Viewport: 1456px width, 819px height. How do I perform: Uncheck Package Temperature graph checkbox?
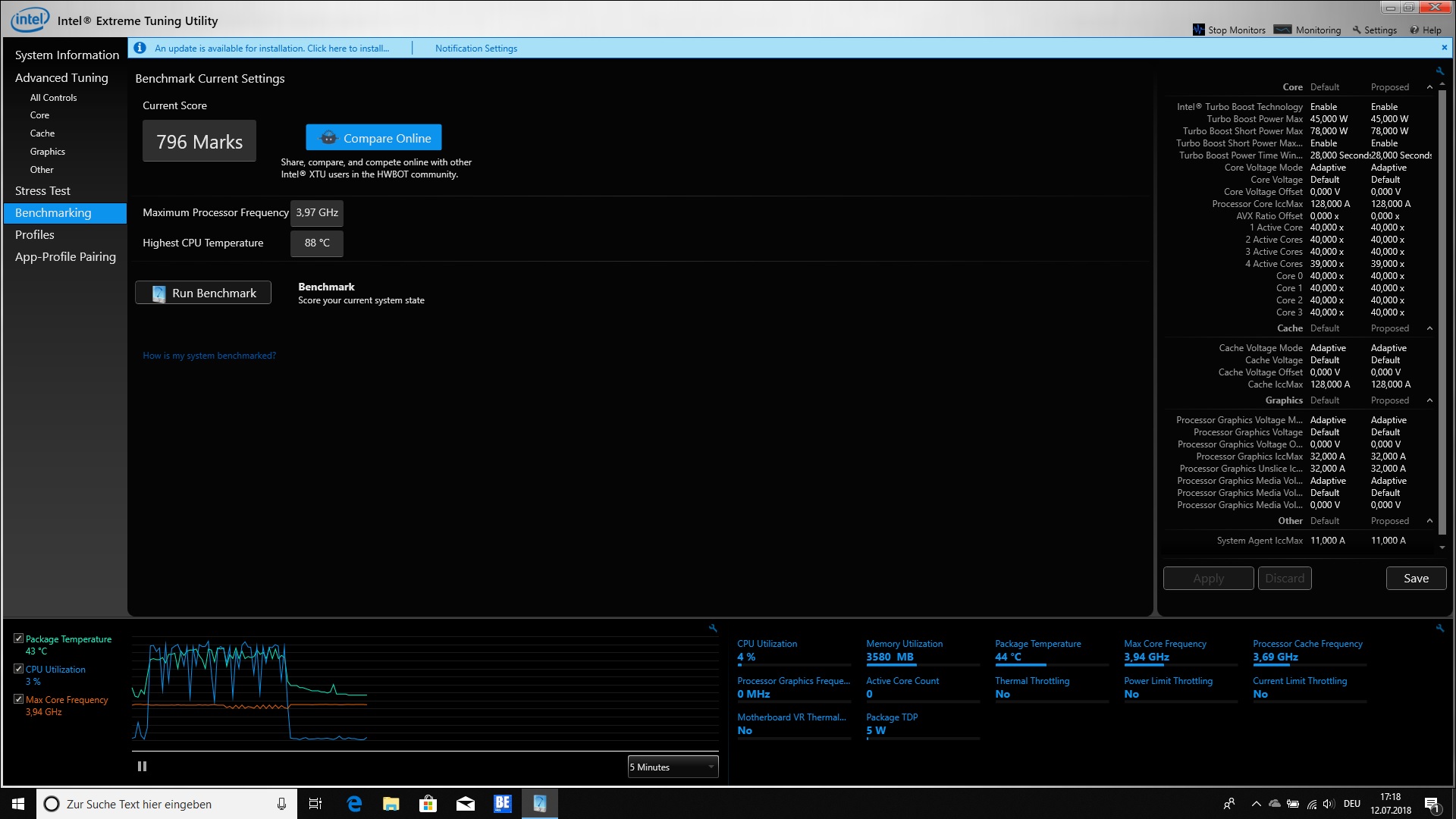18,639
